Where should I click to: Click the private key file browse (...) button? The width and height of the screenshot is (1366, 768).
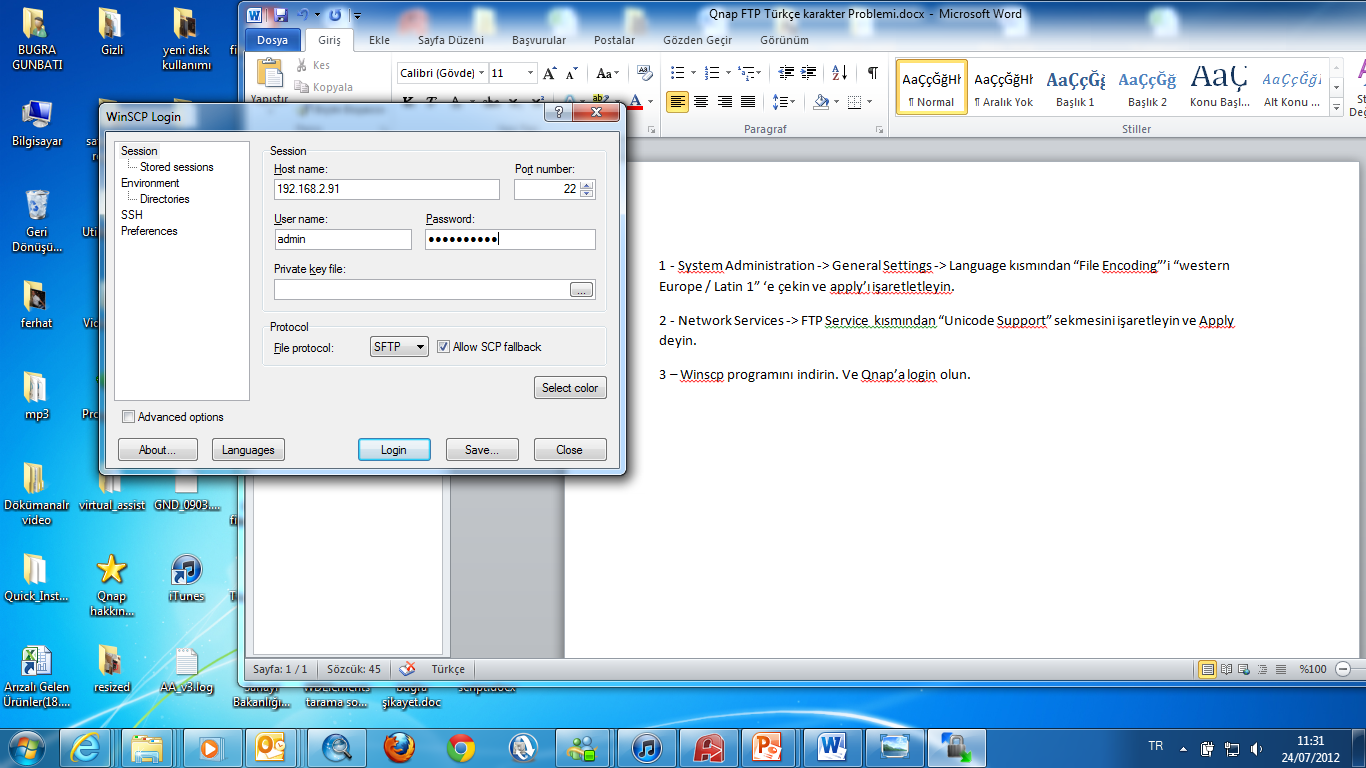click(582, 290)
